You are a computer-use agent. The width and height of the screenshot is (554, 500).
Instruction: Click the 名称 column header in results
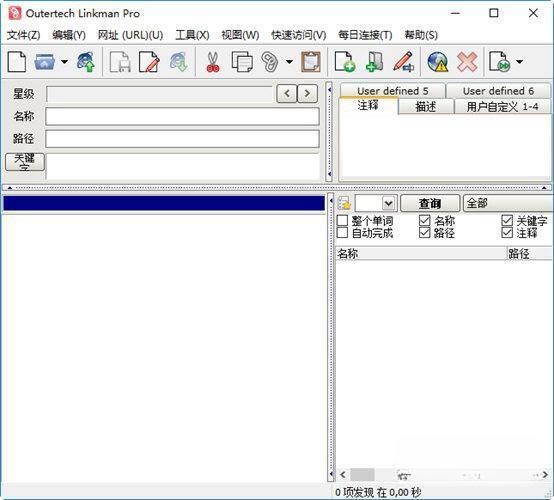(421, 254)
